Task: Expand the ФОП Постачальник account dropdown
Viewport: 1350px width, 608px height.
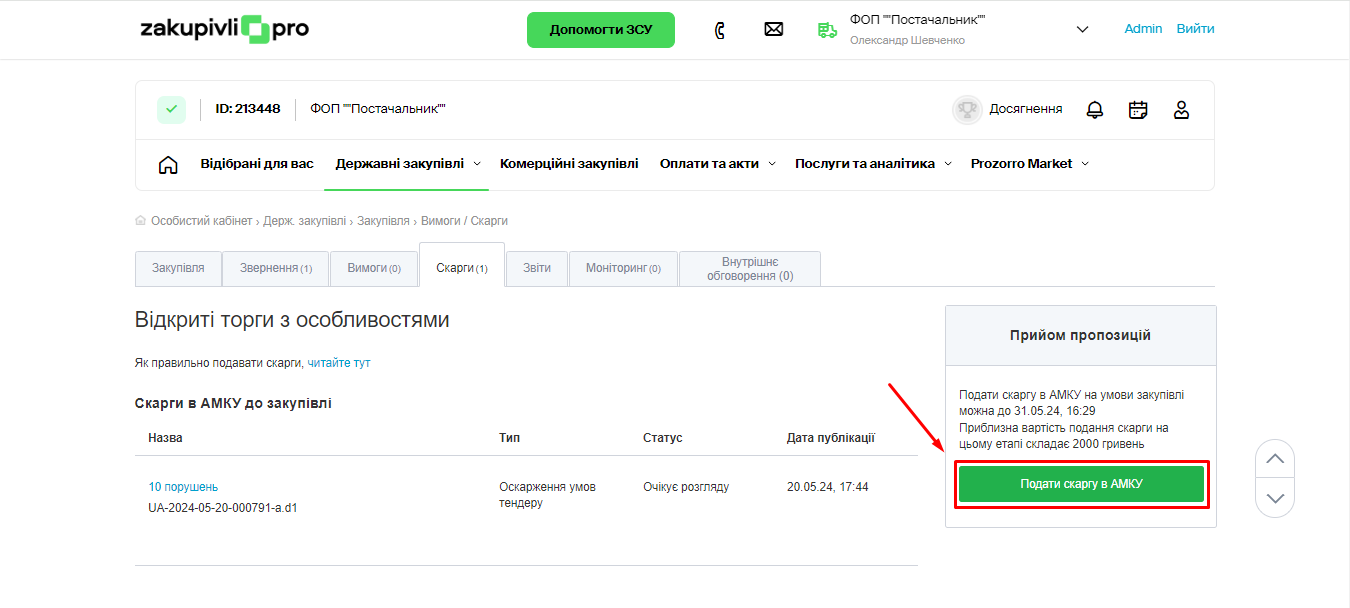Action: 1082,30
